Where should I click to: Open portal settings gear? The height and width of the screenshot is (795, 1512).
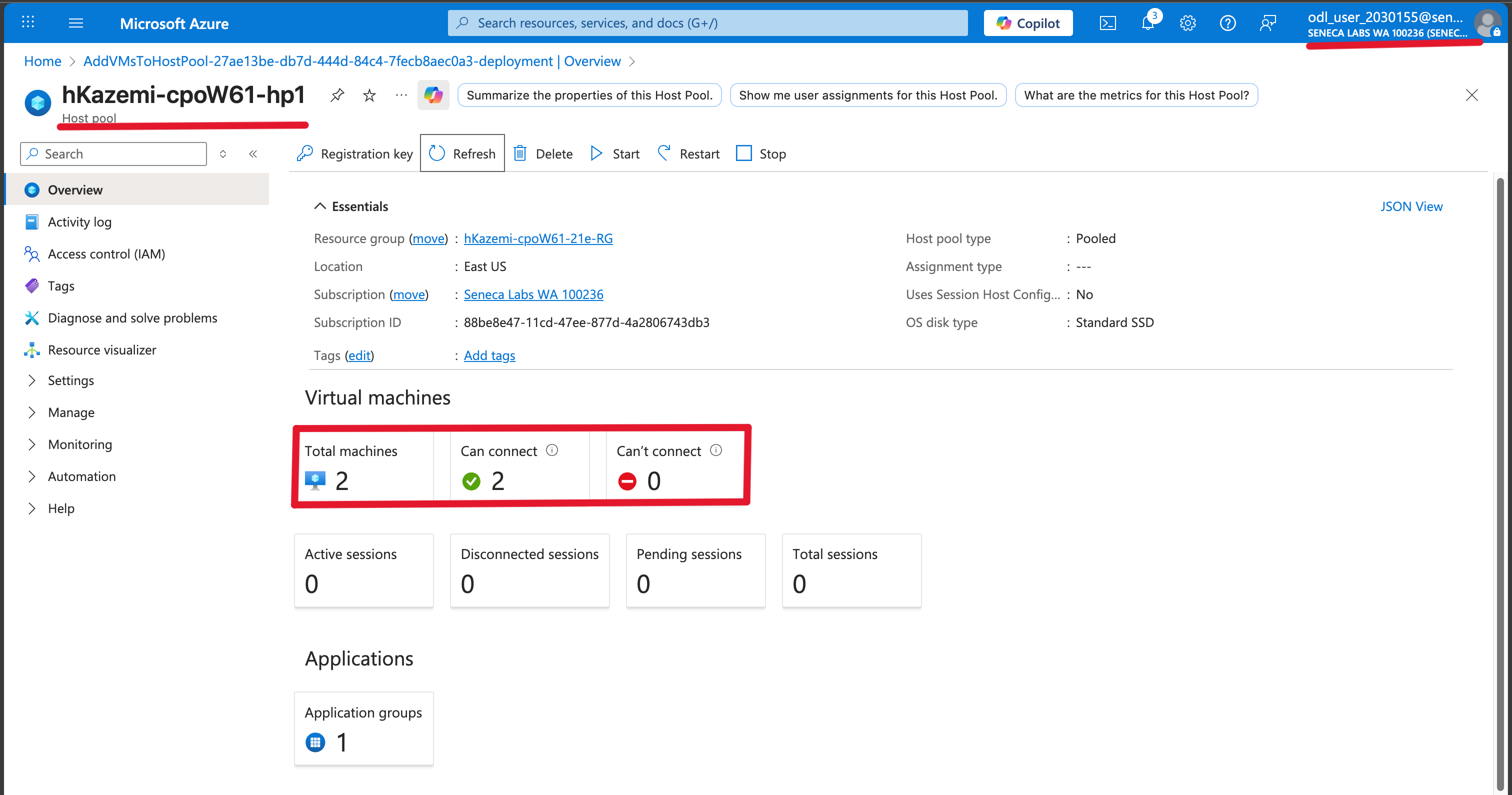[1187, 23]
